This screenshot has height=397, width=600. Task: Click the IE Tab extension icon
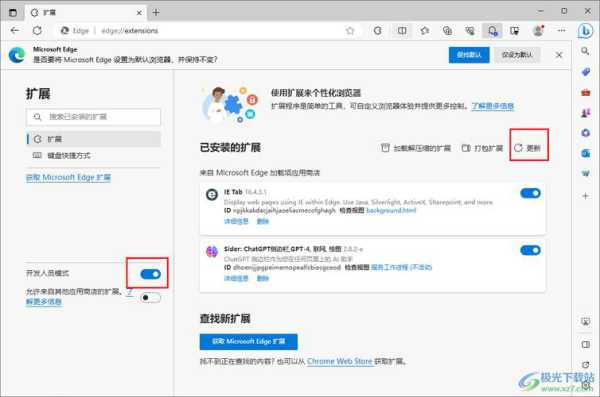click(212, 194)
